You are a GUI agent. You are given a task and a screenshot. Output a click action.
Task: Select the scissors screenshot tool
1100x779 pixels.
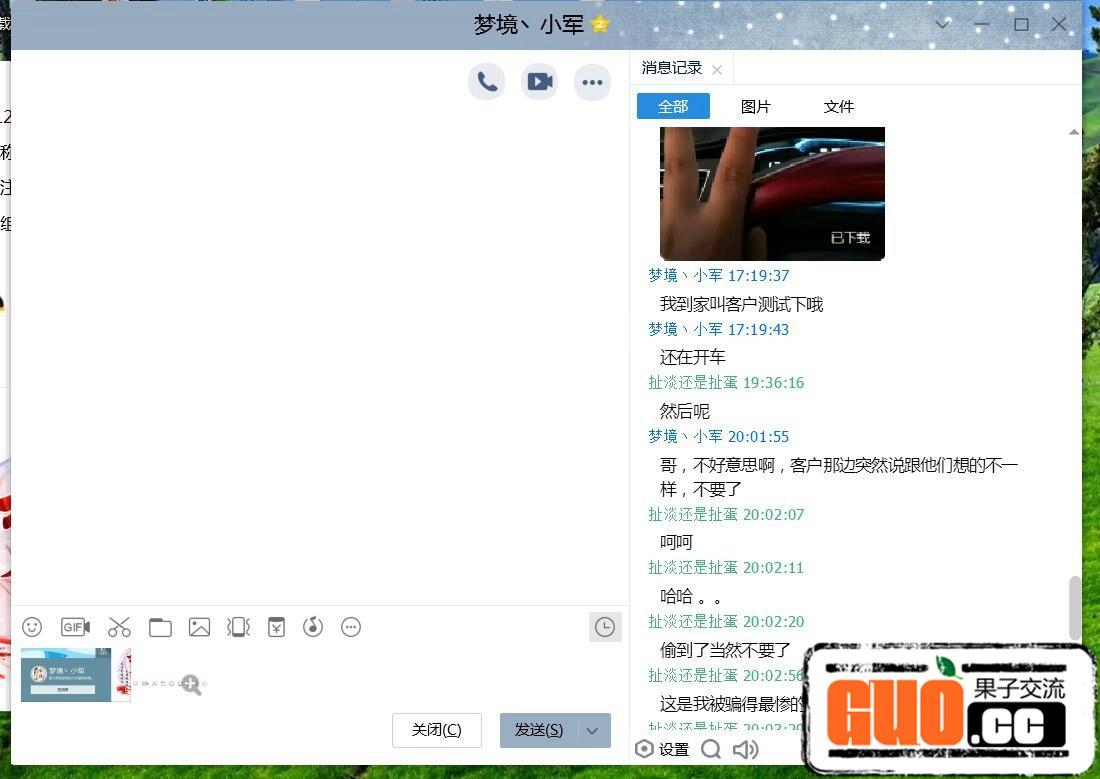[119, 627]
